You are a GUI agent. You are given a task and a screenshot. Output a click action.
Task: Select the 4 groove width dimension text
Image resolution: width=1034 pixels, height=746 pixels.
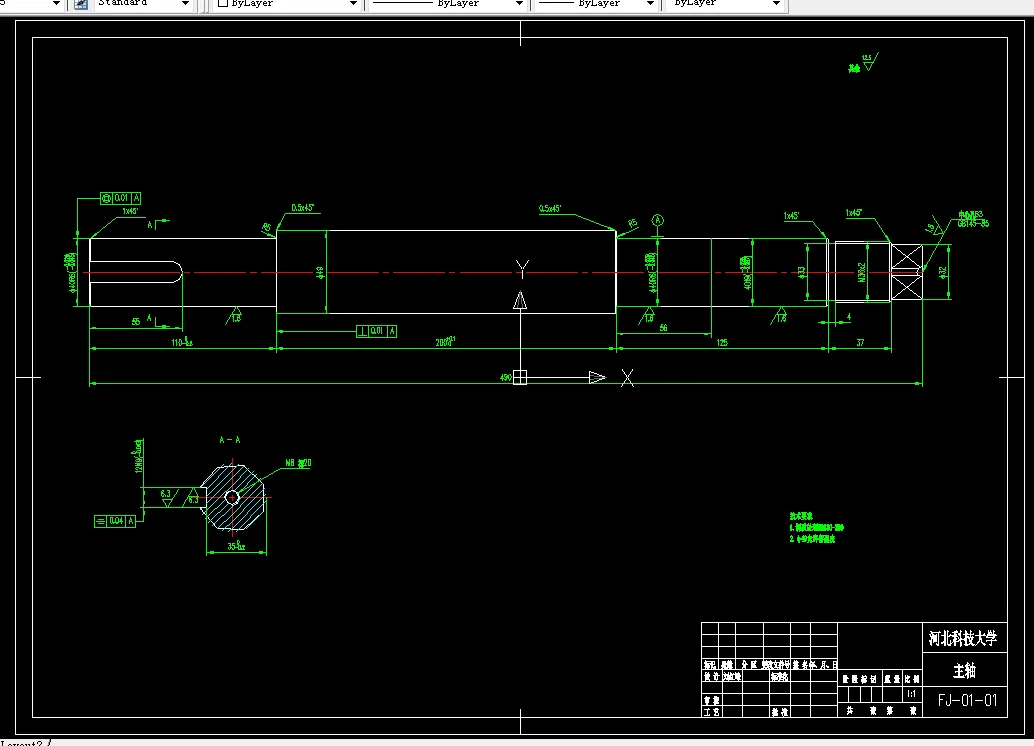pos(849,317)
